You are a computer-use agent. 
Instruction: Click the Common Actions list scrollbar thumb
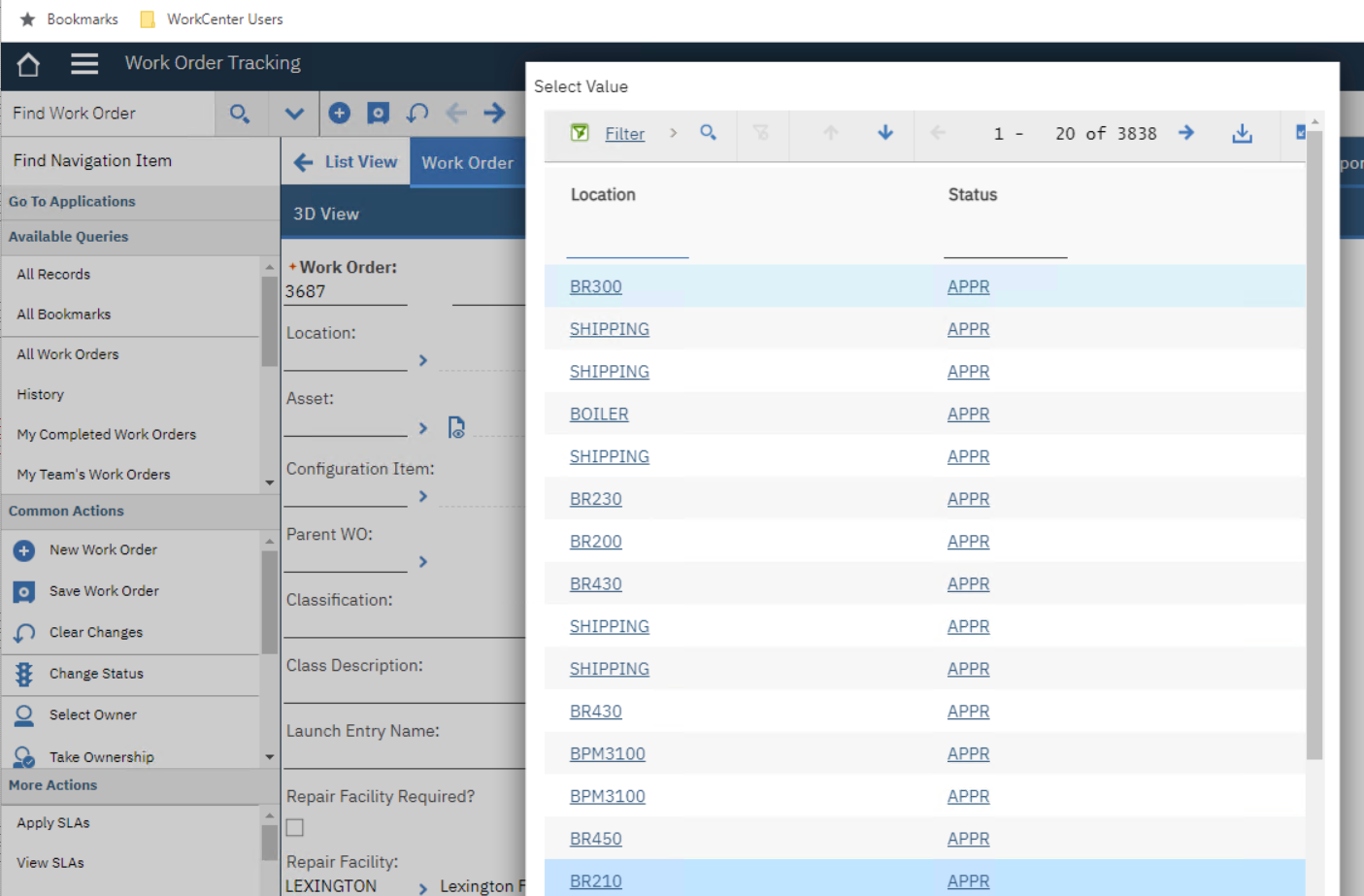click(270, 602)
